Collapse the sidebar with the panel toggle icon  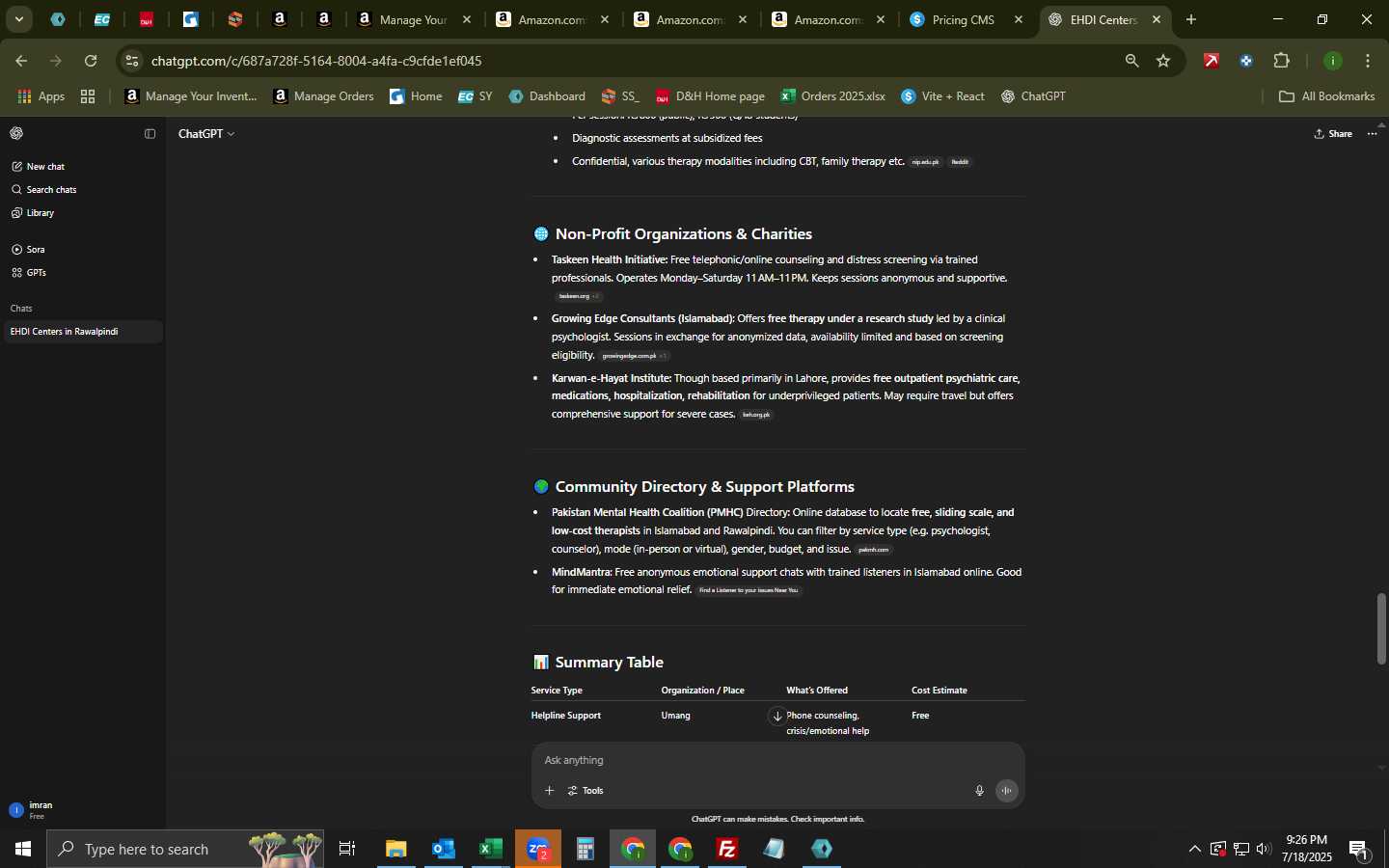[150, 134]
